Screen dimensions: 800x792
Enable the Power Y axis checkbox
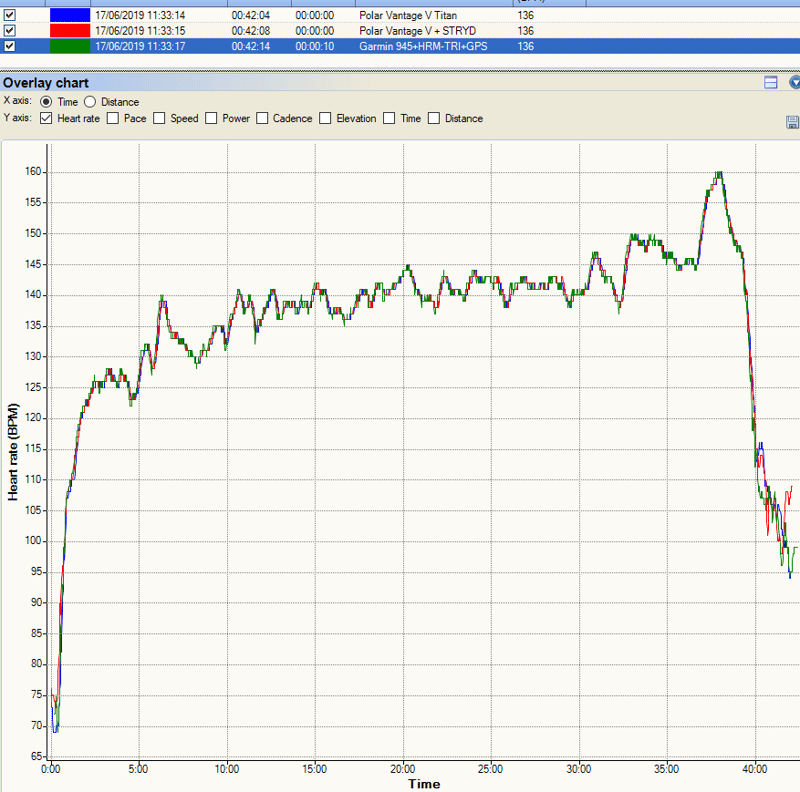[x=211, y=118]
